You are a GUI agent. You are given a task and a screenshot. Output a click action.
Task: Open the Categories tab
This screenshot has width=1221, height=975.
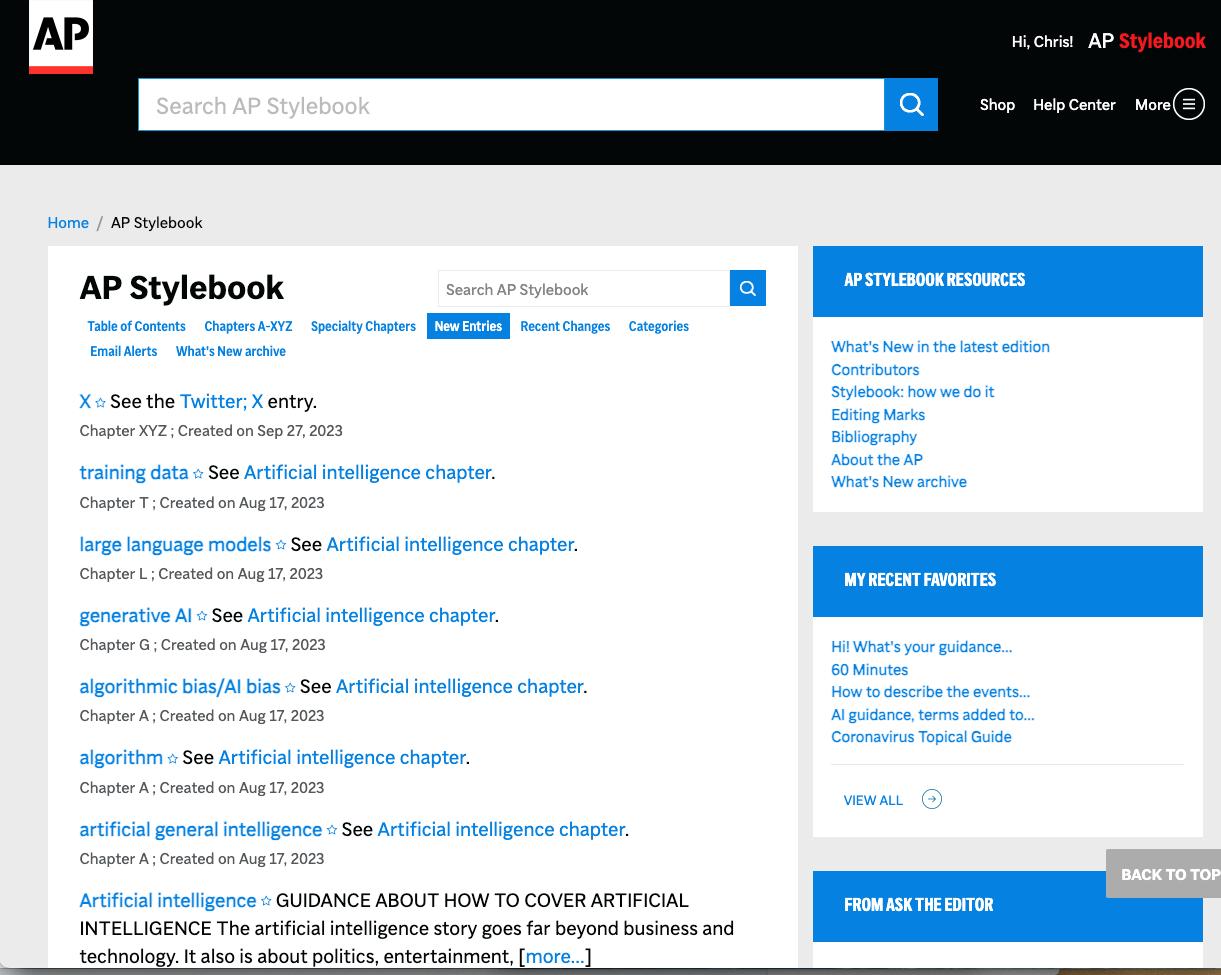click(659, 326)
